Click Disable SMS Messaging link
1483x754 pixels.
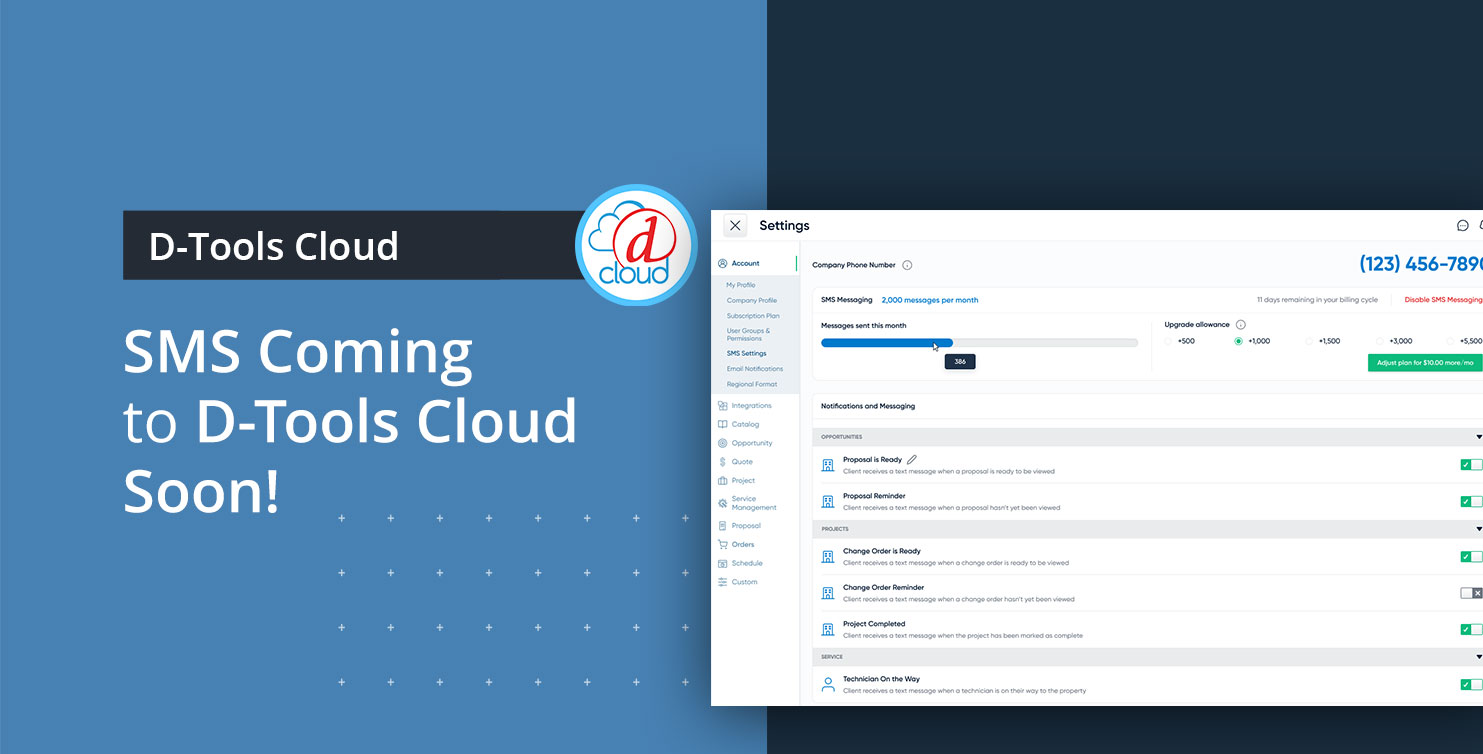(x=1443, y=300)
